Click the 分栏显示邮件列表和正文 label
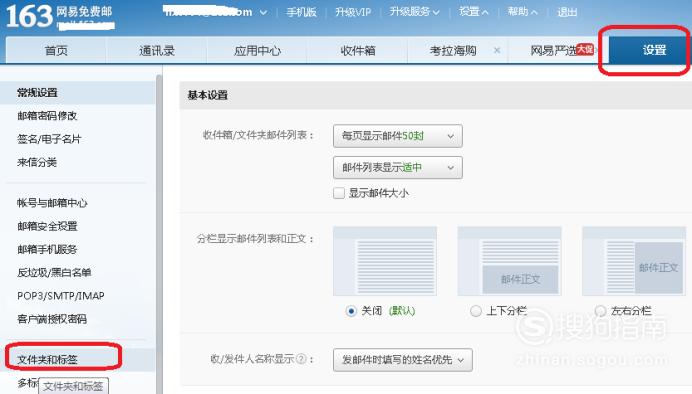 pos(255,239)
